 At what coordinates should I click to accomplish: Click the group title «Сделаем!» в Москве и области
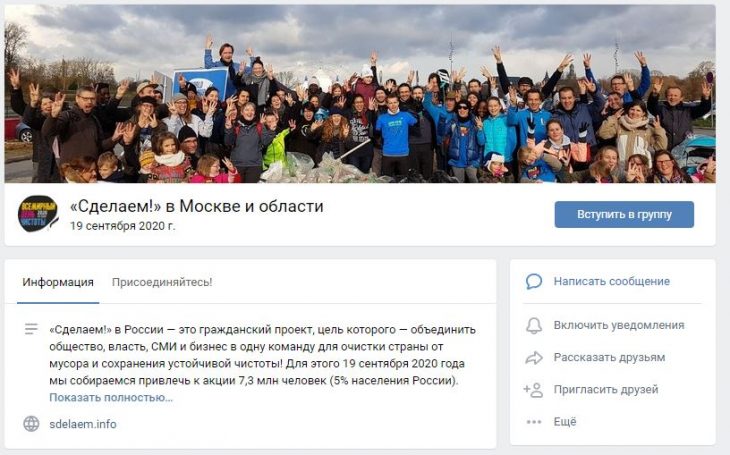point(196,206)
